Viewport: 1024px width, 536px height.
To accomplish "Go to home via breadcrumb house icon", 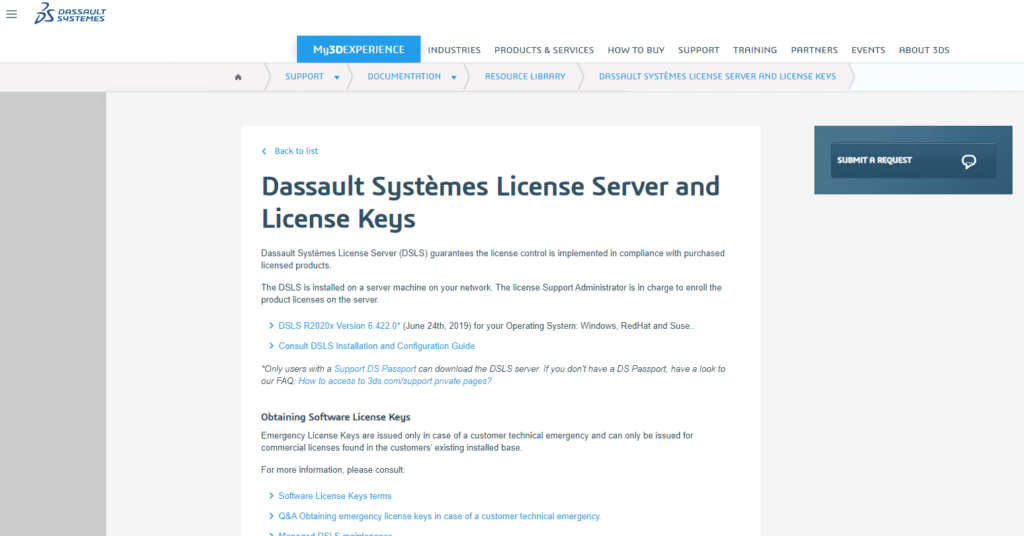I will click(x=238, y=77).
